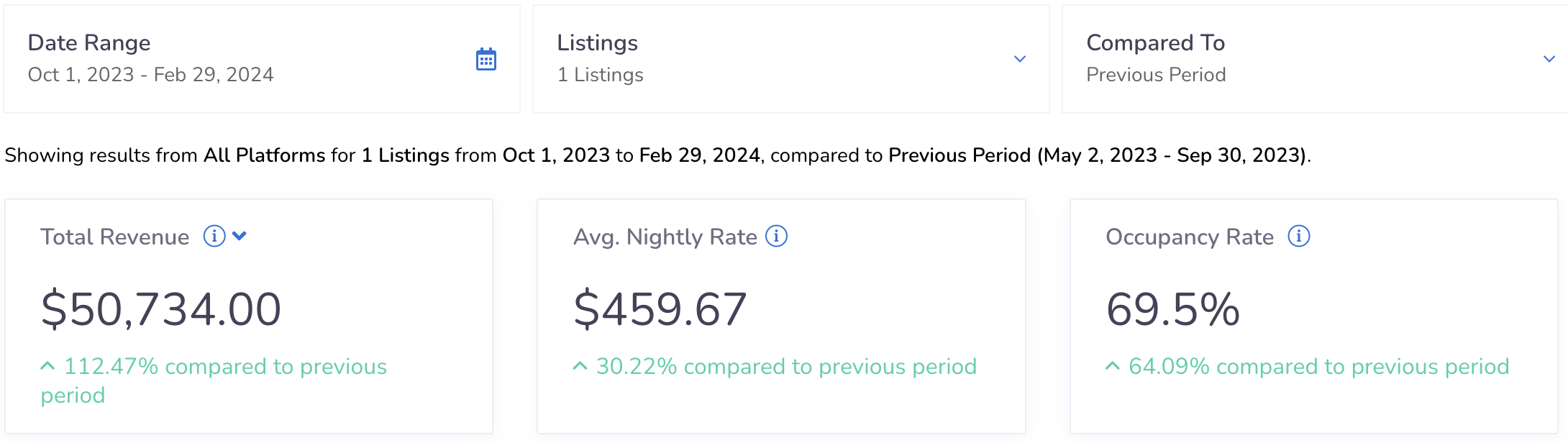Image resolution: width=1568 pixels, height=443 pixels.
Task: Click the up arrow beside 30.22%
Action: pos(580,366)
